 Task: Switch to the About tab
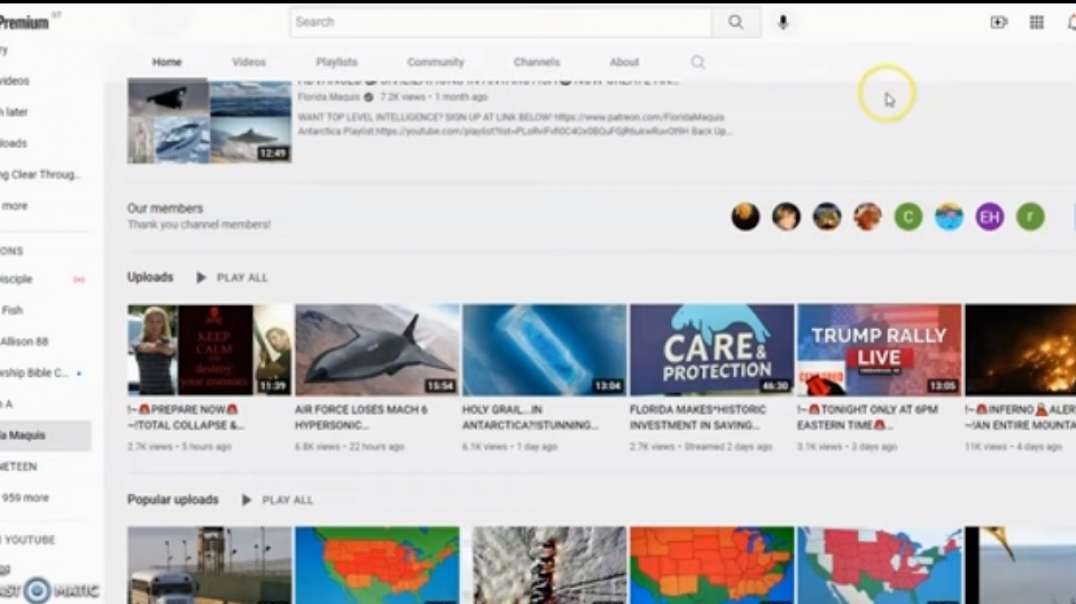point(624,62)
